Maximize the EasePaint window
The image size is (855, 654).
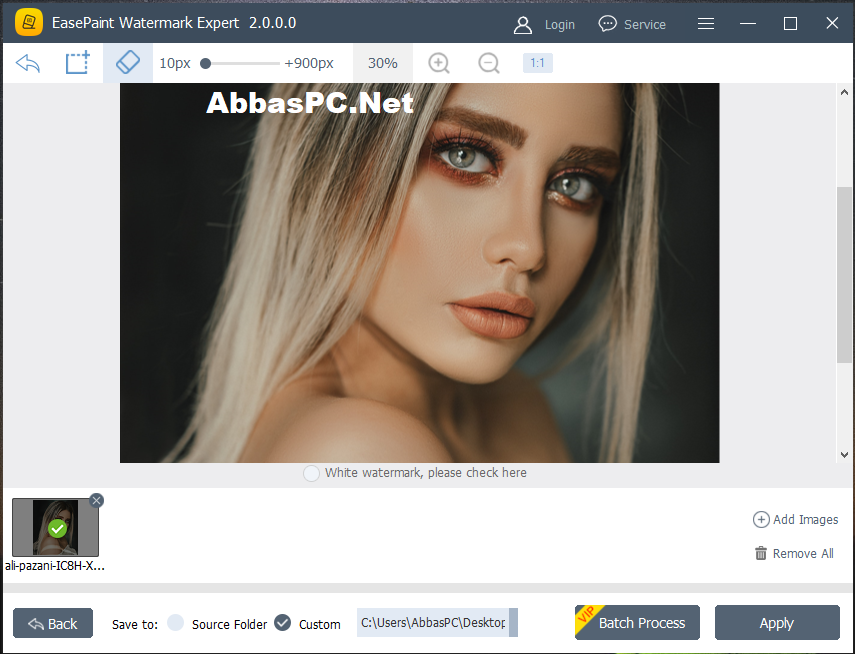click(x=790, y=23)
